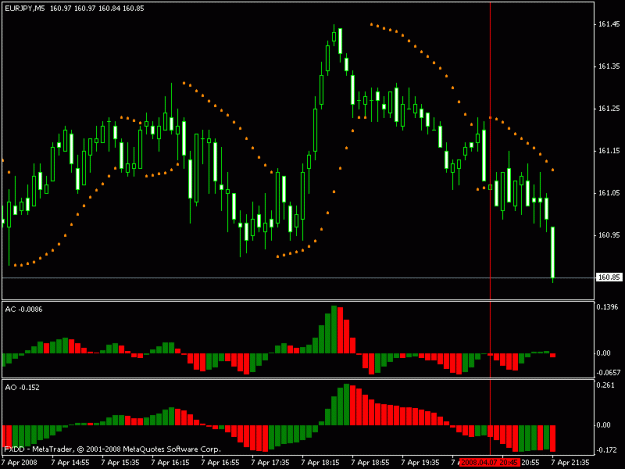Image resolution: width=625 pixels, height=469 pixels.
Task: Click the AO scale value 0.261
Action: click(x=605, y=385)
